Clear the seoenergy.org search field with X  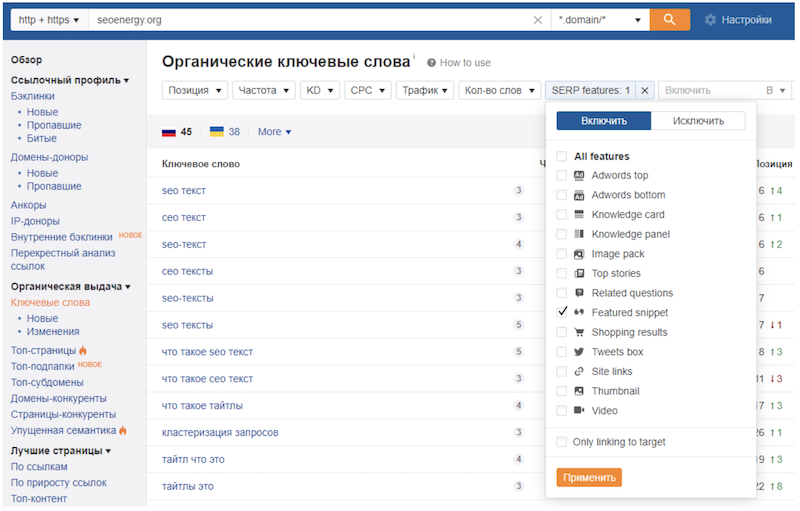click(538, 20)
